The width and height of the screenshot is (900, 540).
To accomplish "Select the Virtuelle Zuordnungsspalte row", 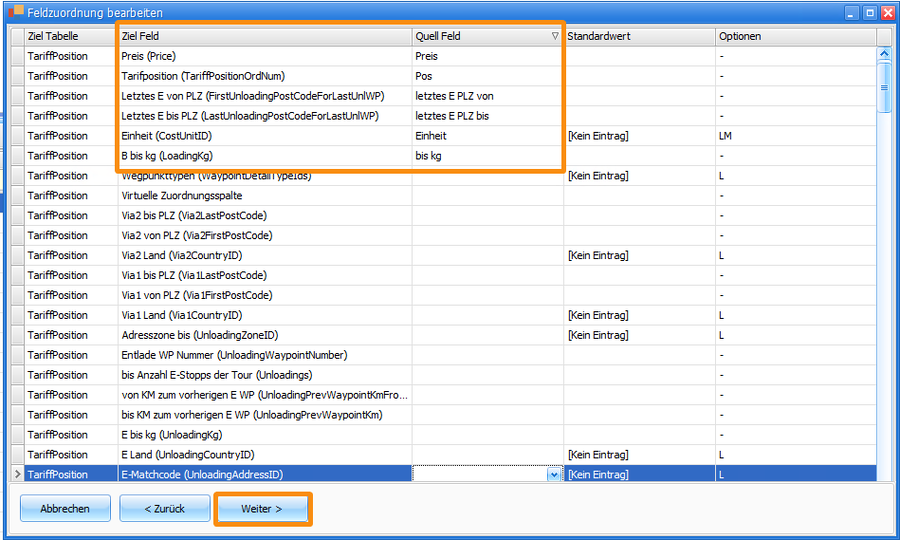I will click(264, 196).
